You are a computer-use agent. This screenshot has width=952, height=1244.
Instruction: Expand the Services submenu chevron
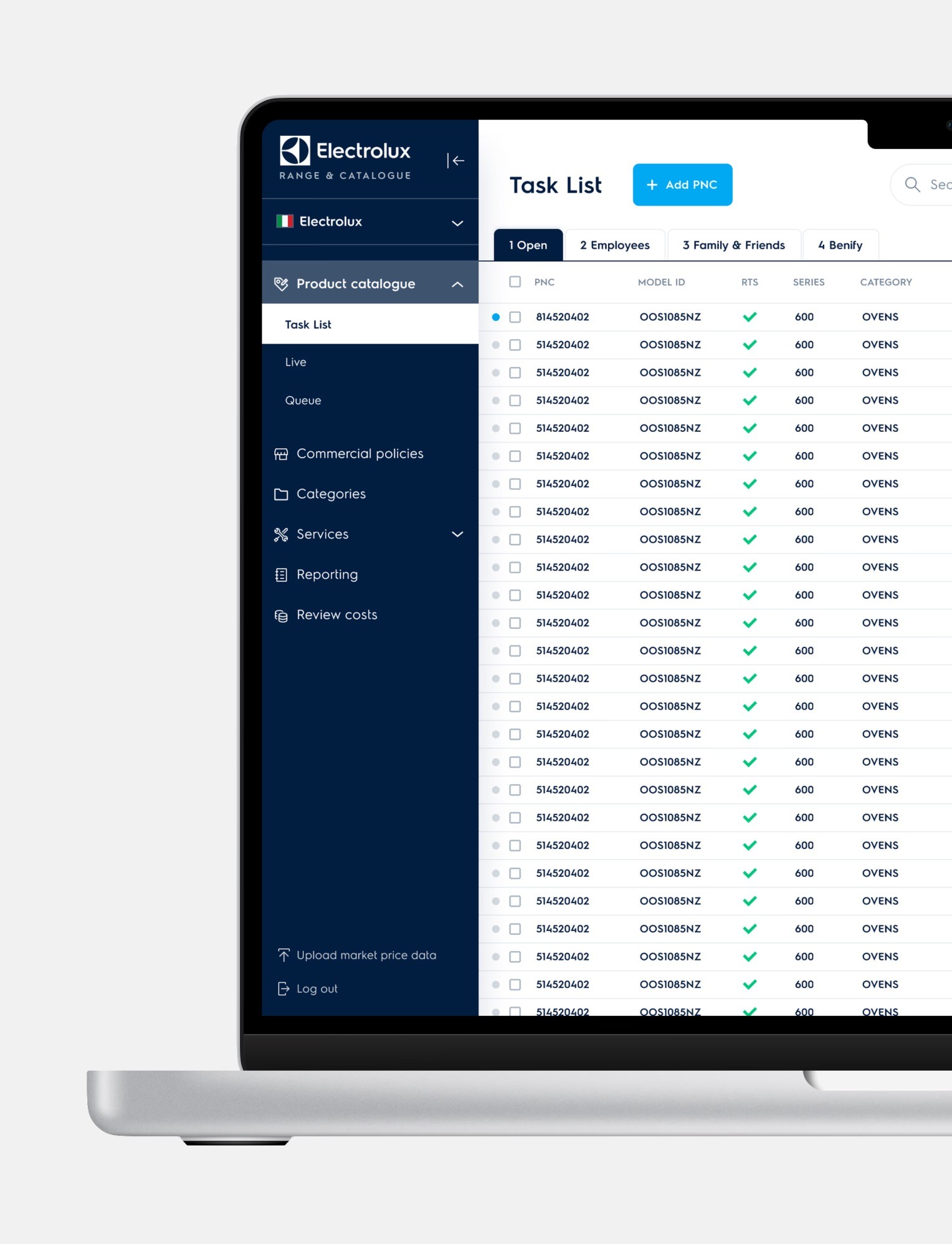coord(457,535)
